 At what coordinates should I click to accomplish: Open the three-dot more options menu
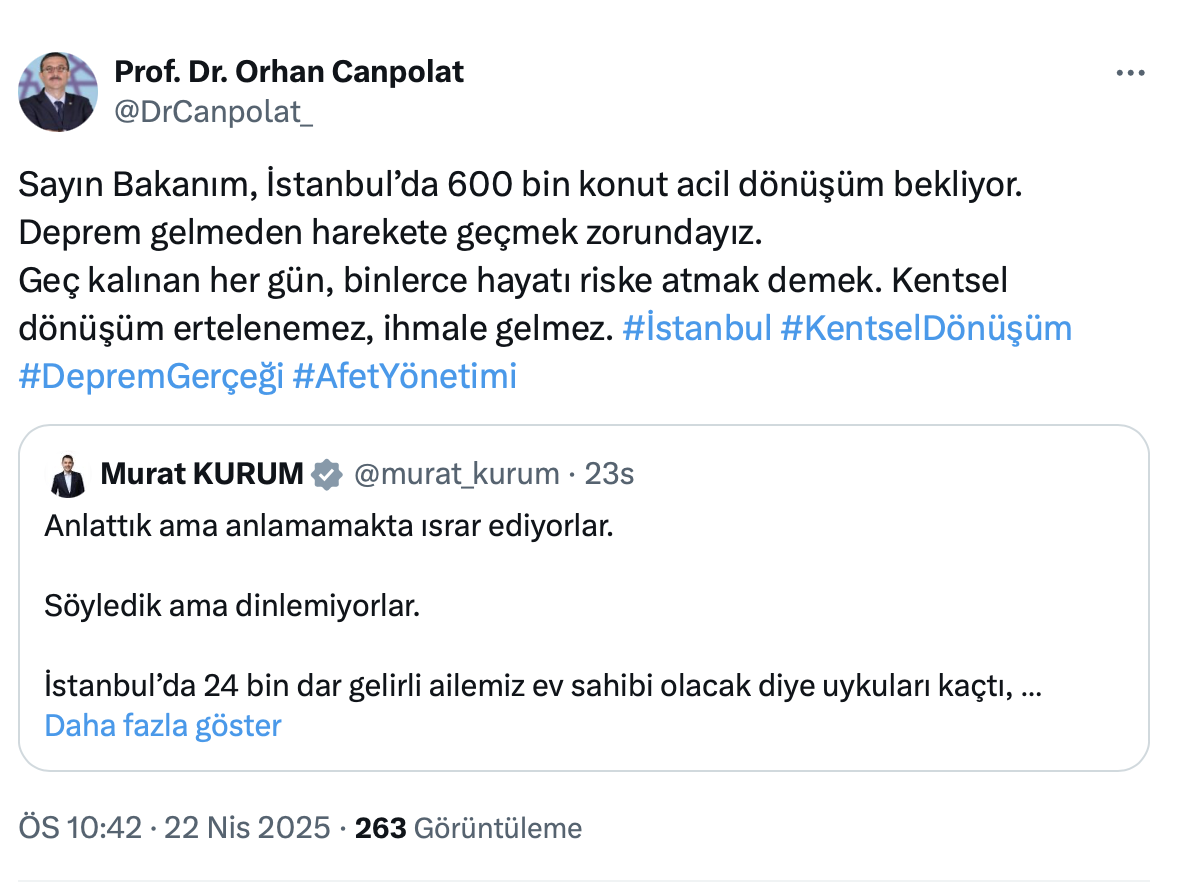click(x=1129, y=74)
